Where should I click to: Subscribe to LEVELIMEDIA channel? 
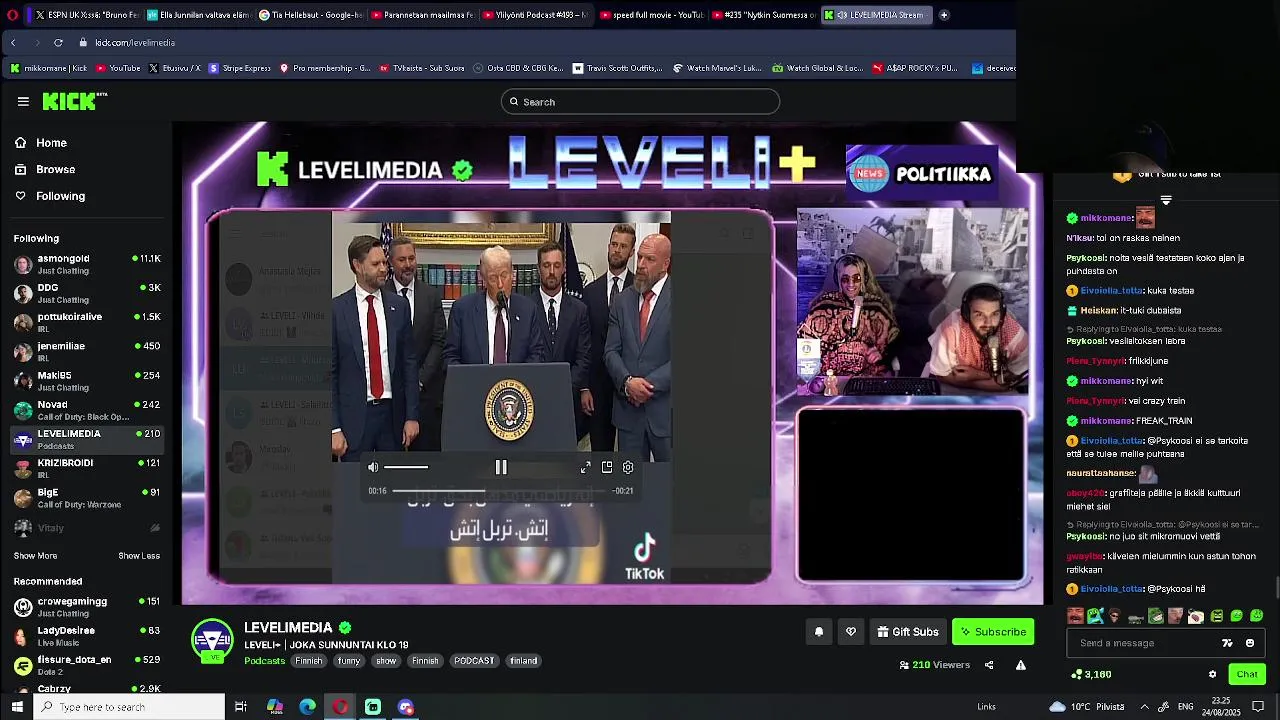(x=993, y=632)
